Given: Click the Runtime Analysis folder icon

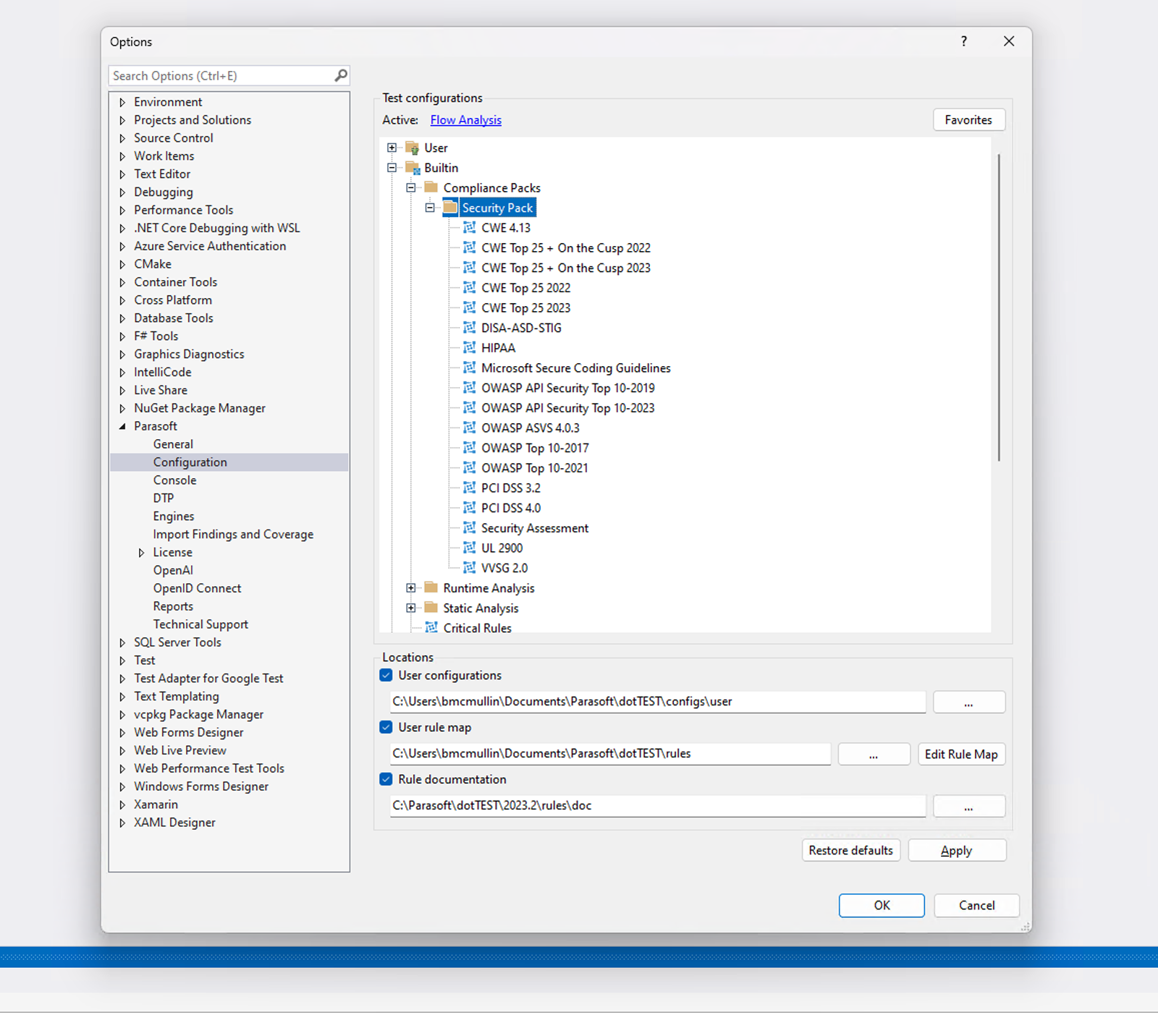Looking at the screenshot, I should [431, 587].
